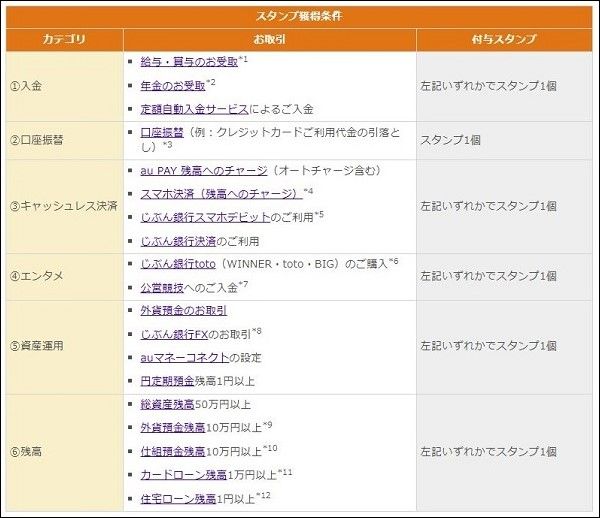The height and width of the screenshot is (518, 600).
Task: Open the 外貨預金残高 link
Action: (173, 428)
